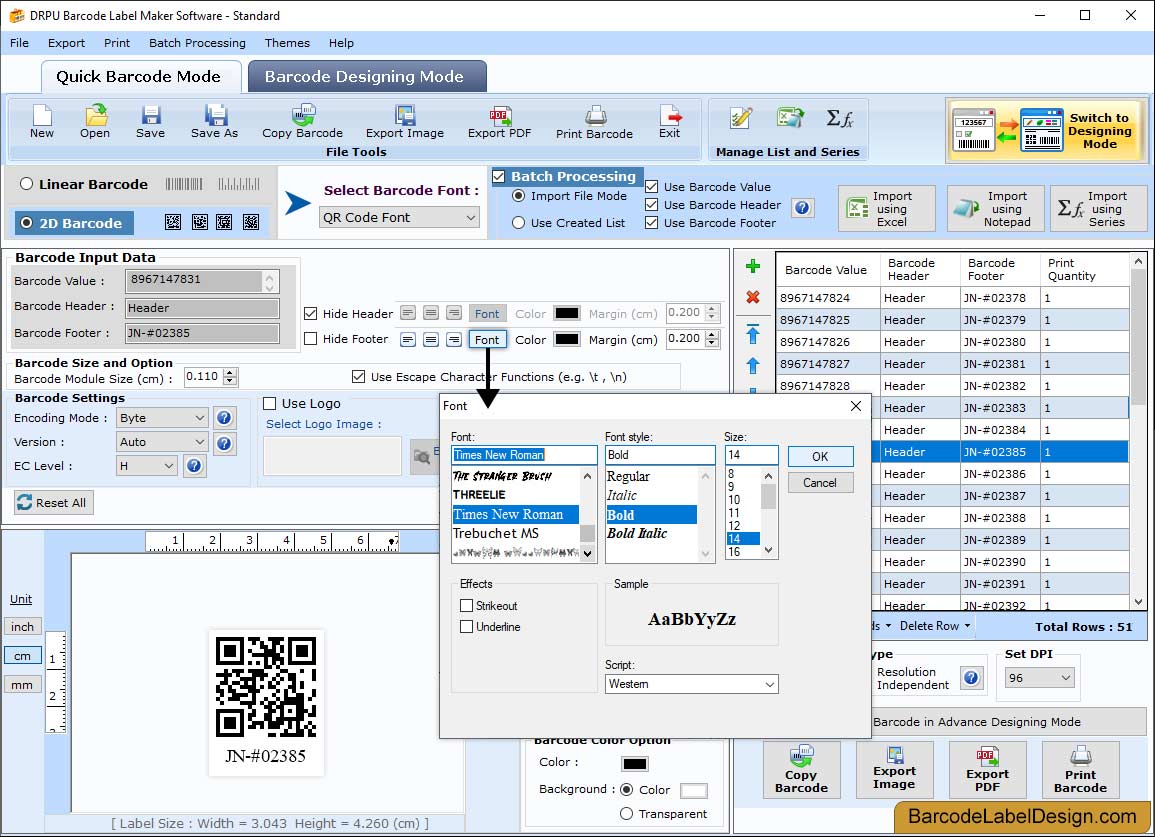
Task: Open the Script dropdown in Font dialog
Action: point(692,684)
